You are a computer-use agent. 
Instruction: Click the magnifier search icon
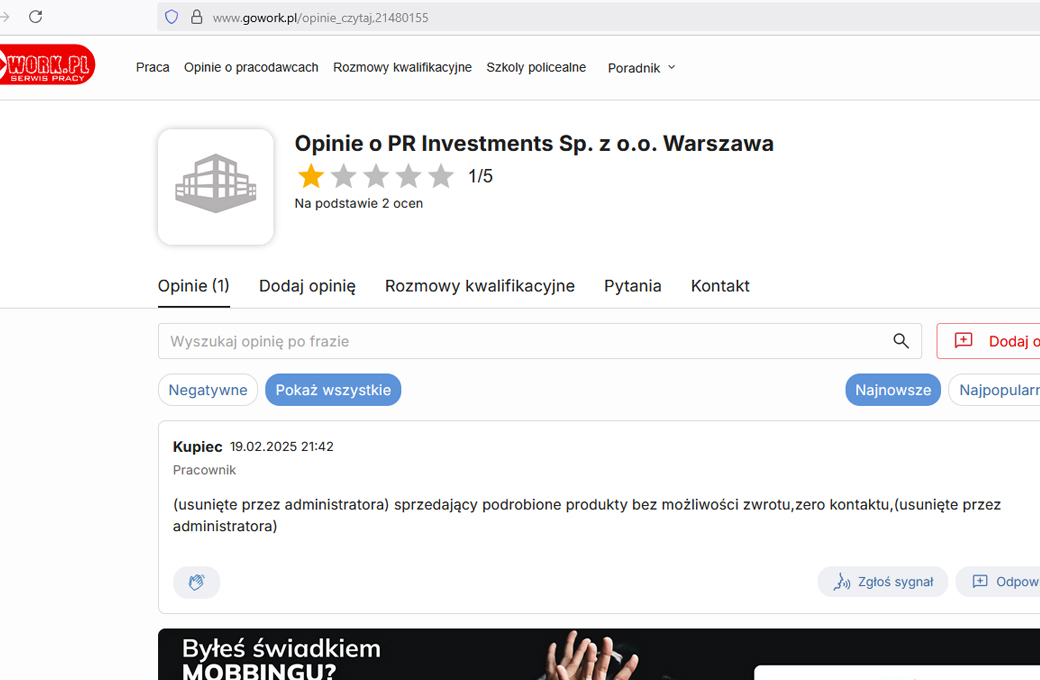point(901,341)
